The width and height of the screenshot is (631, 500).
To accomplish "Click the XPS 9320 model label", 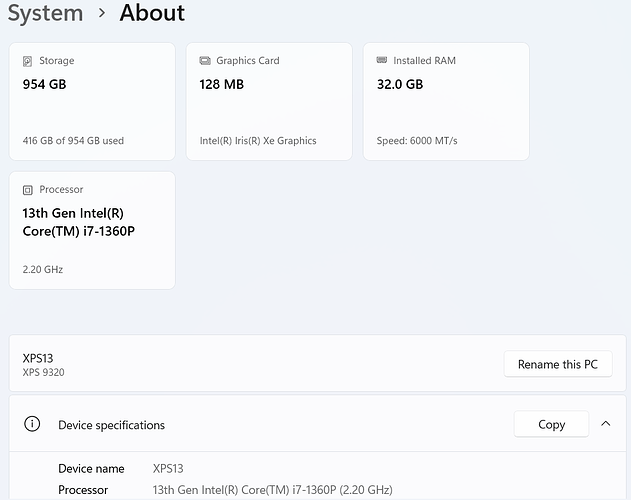I will 44,372.
